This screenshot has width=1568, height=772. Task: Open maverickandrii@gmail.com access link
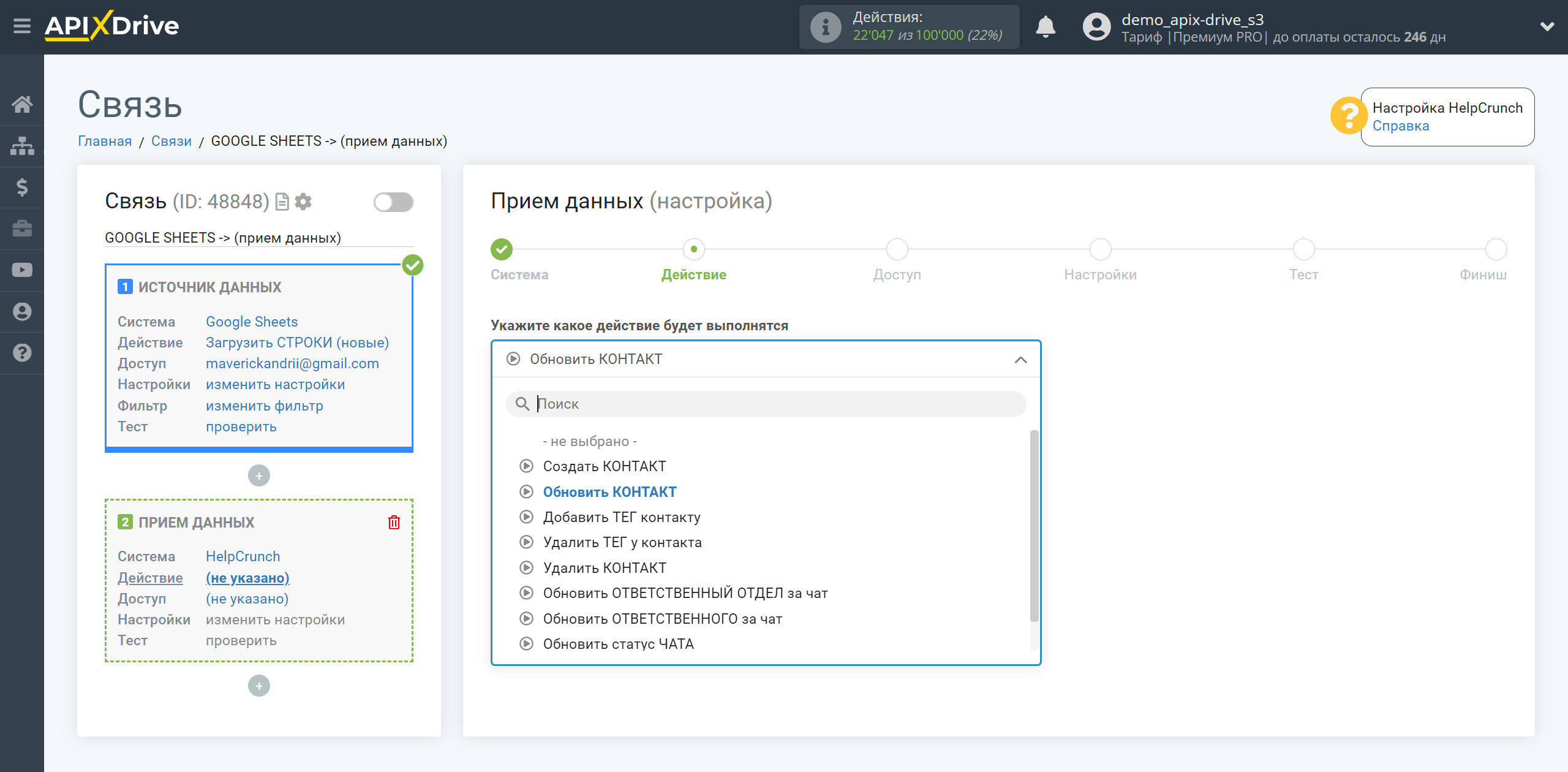click(x=292, y=363)
